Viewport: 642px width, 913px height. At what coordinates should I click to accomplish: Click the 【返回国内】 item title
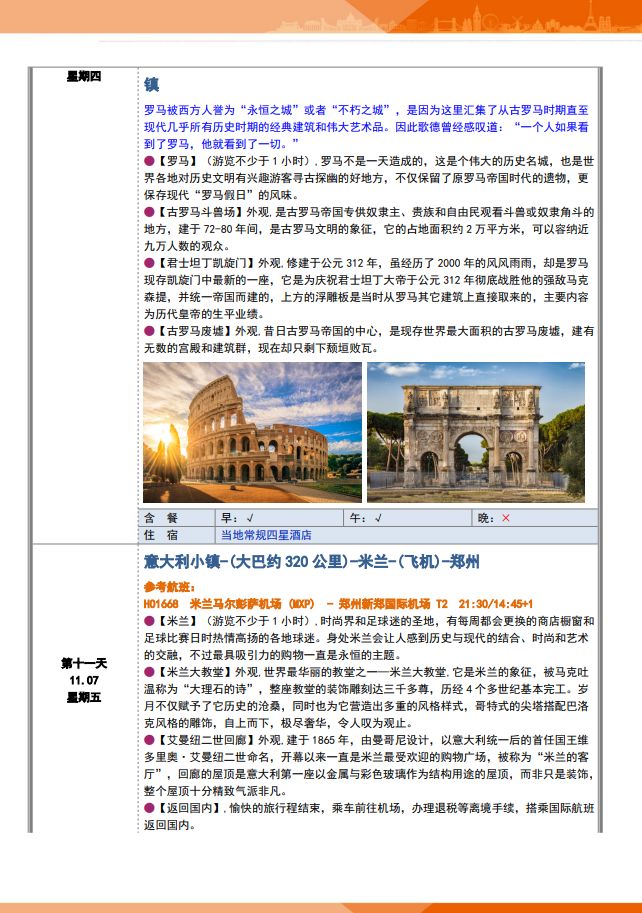pyautogui.click(x=190, y=808)
